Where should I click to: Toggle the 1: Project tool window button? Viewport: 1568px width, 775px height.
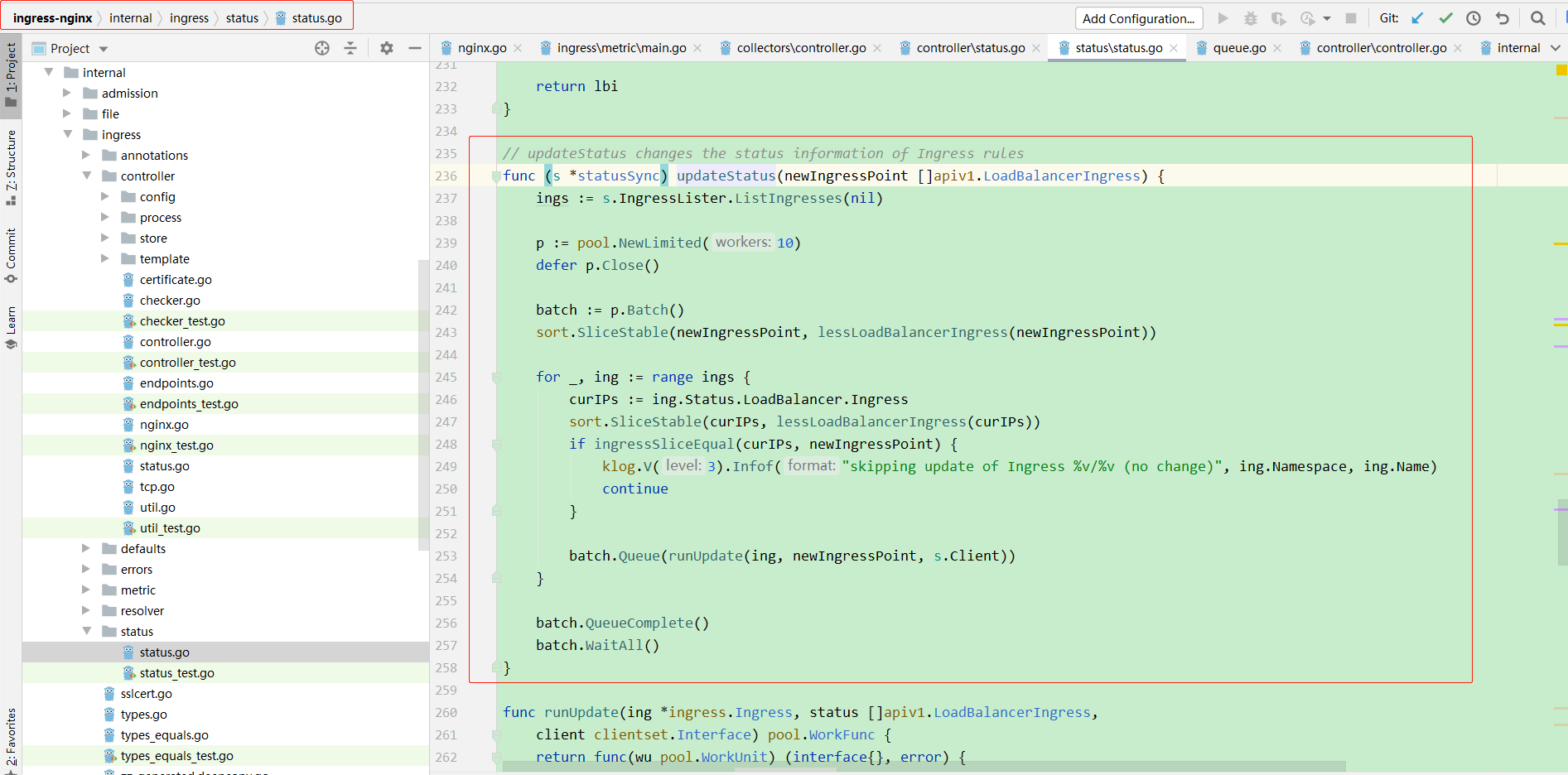pyautogui.click(x=11, y=75)
